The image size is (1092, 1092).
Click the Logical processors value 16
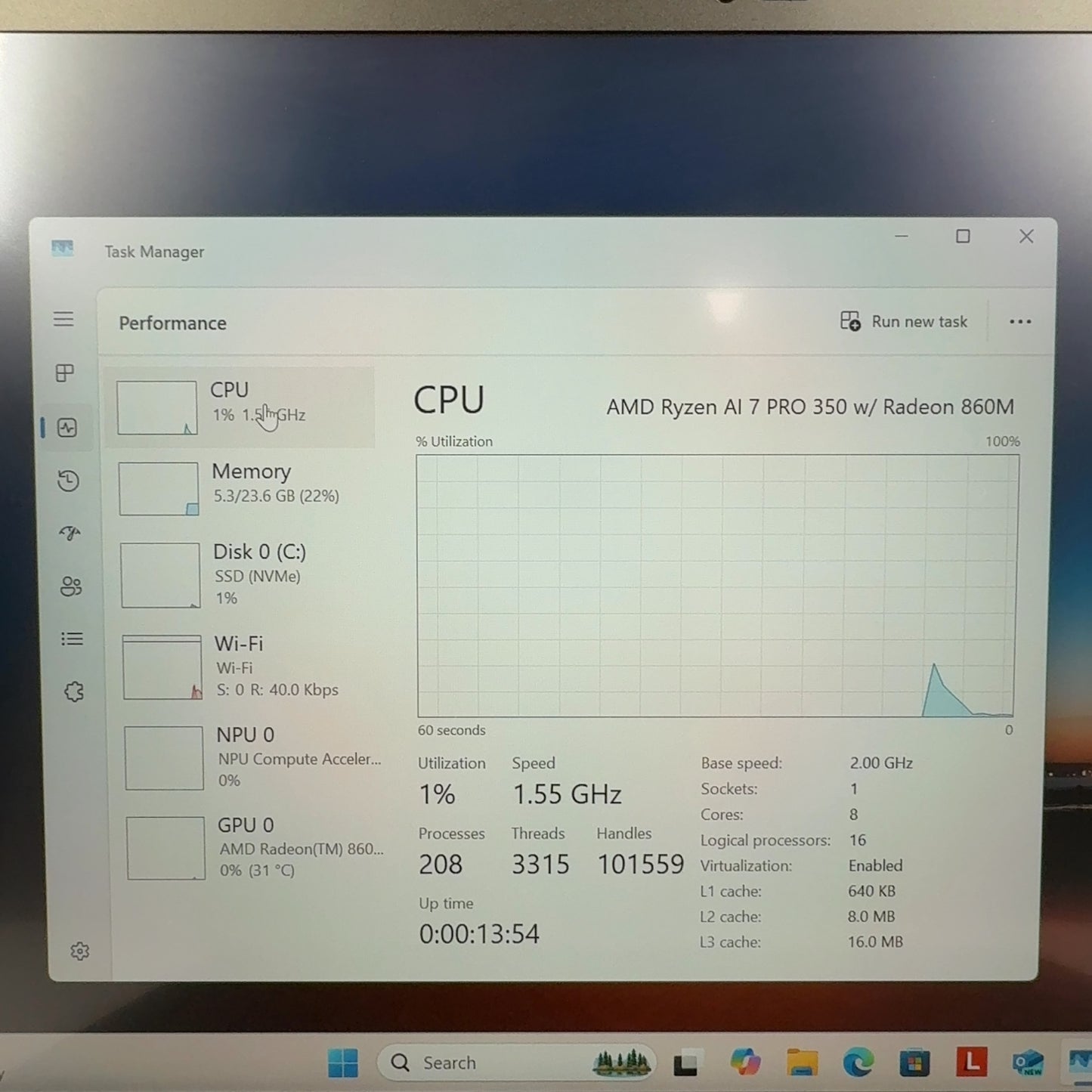(x=858, y=840)
